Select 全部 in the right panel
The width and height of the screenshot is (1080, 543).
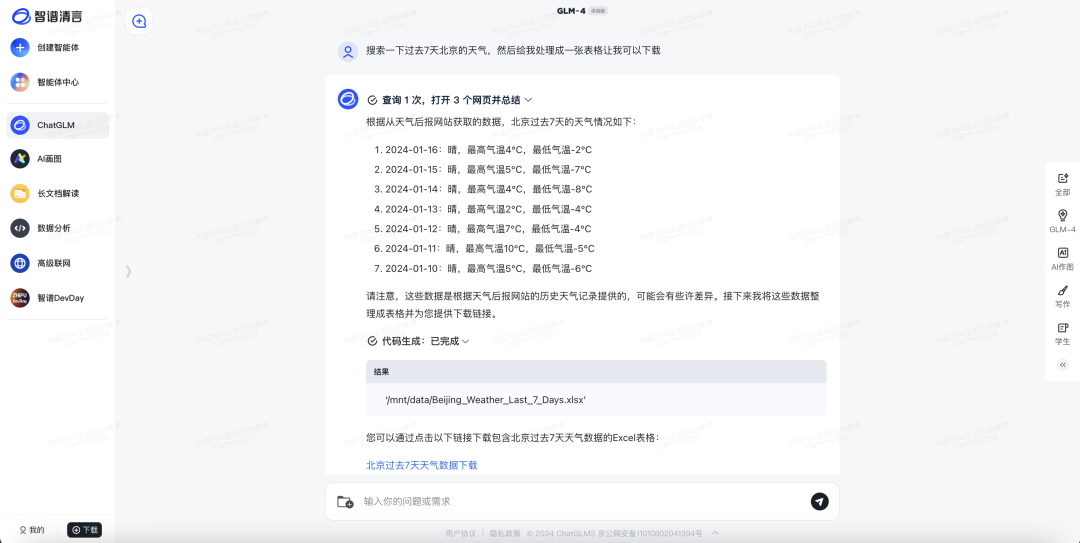click(1062, 184)
